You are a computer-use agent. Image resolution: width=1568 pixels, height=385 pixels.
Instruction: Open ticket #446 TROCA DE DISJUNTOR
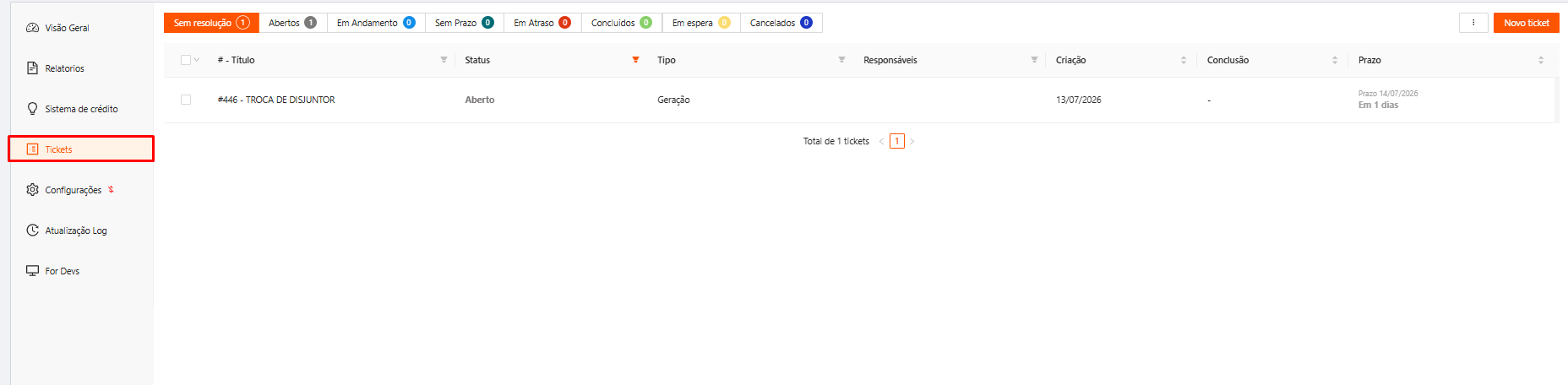tap(276, 100)
